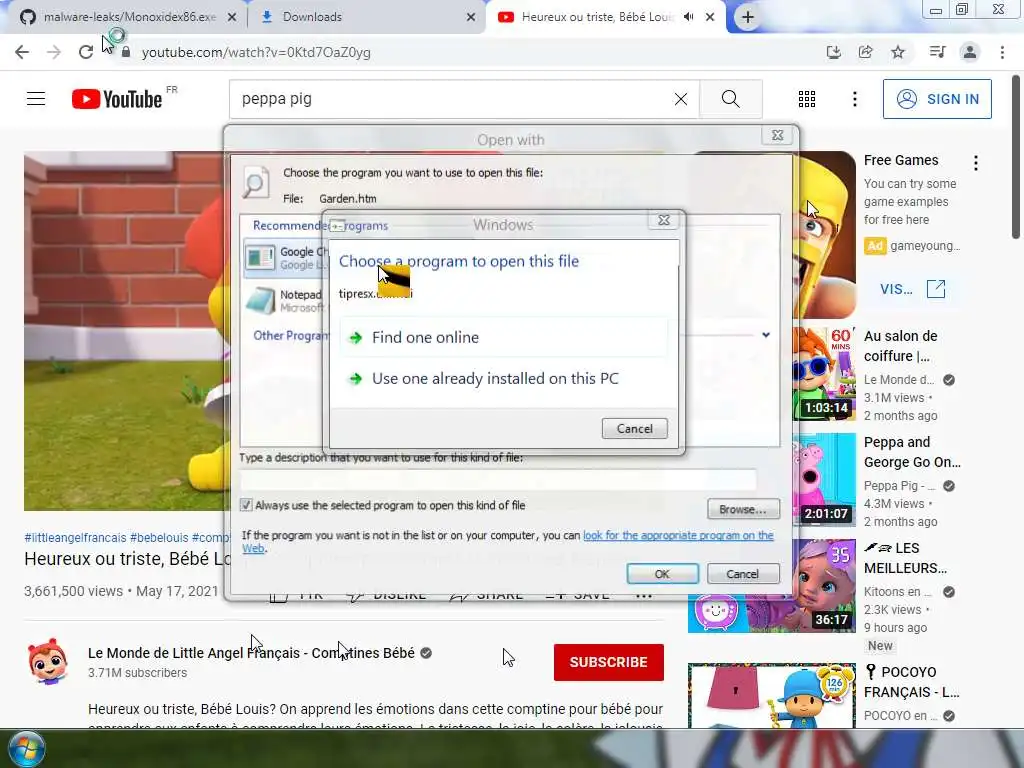Click the Windows Start orb
The height and width of the screenshot is (768, 1024).
tap(26, 749)
